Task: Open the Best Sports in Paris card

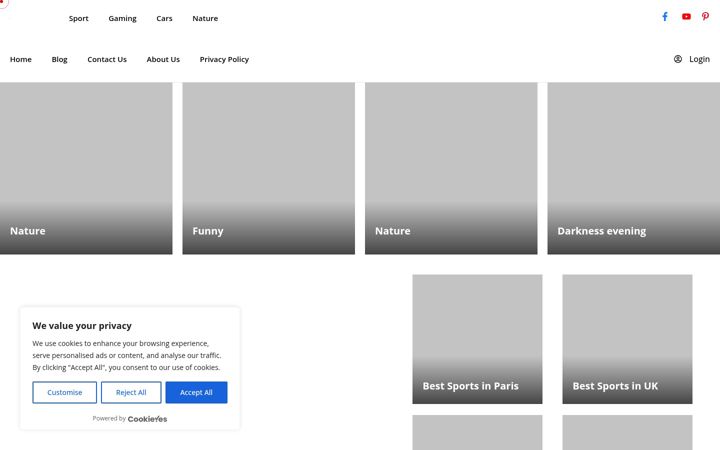Action: pyautogui.click(x=478, y=339)
